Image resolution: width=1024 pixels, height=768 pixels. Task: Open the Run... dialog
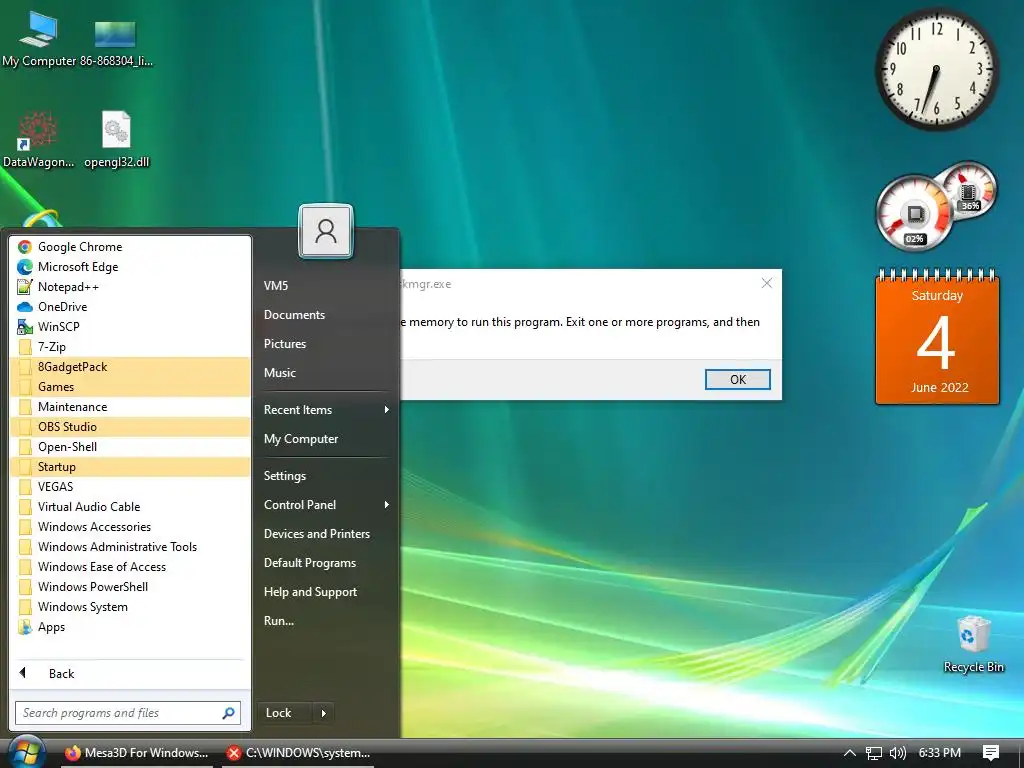(x=325, y=621)
